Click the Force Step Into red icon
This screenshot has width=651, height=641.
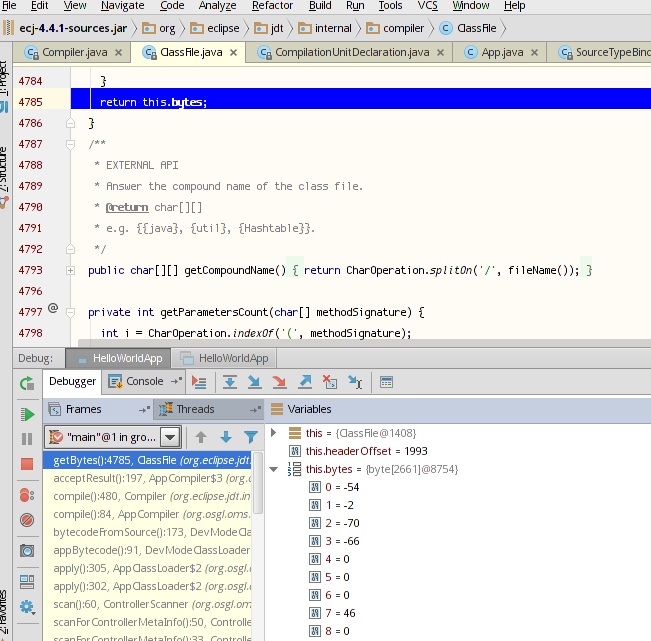pyautogui.click(x=279, y=382)
